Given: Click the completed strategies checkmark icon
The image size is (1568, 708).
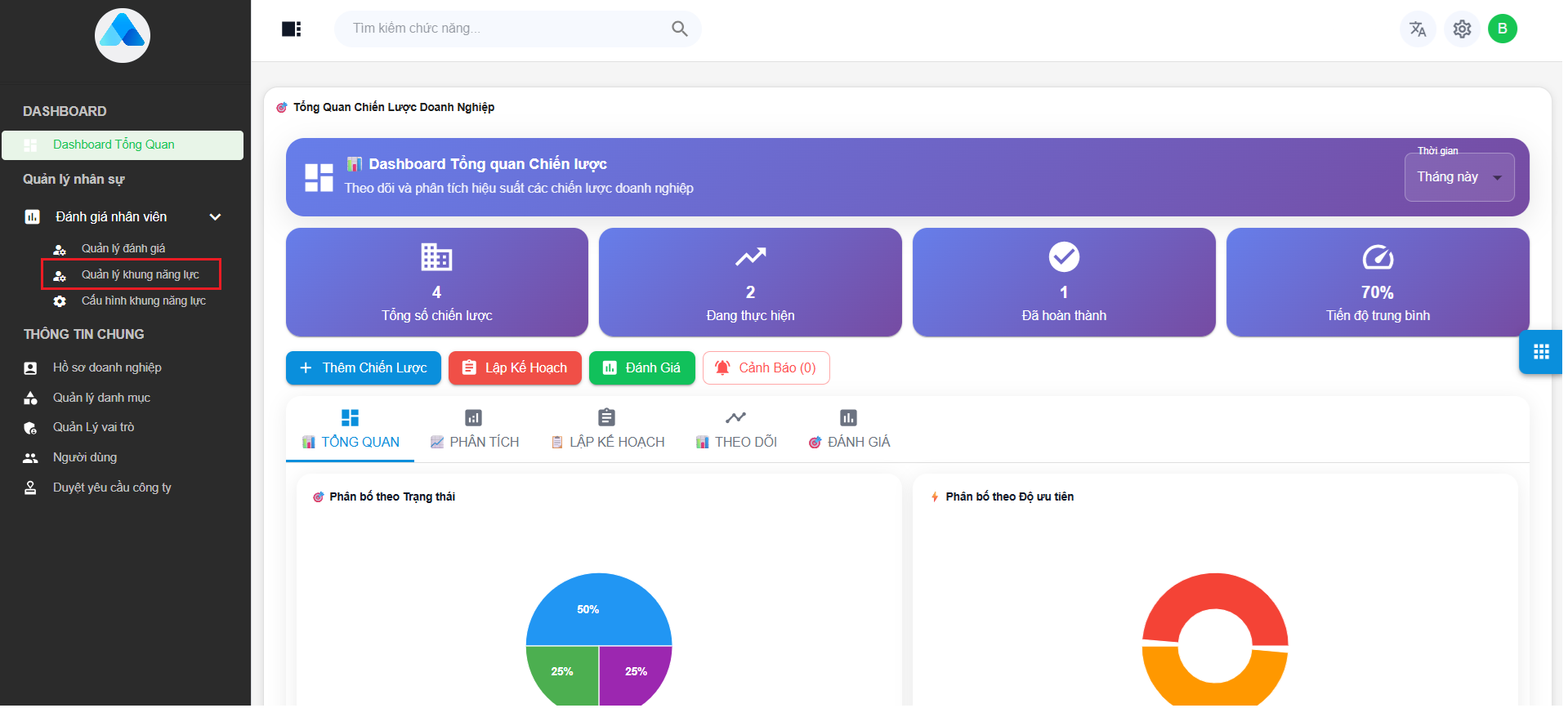Looking at the screenshot, I should 1063,257.
